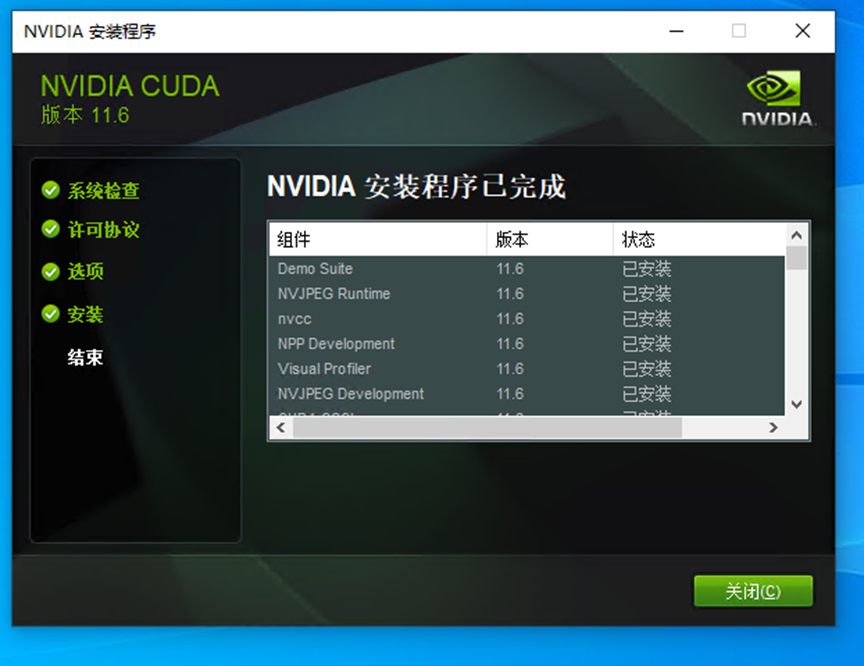Click the 状态 column header
Viewport: 864px width, 666px height.
(699, 239)
